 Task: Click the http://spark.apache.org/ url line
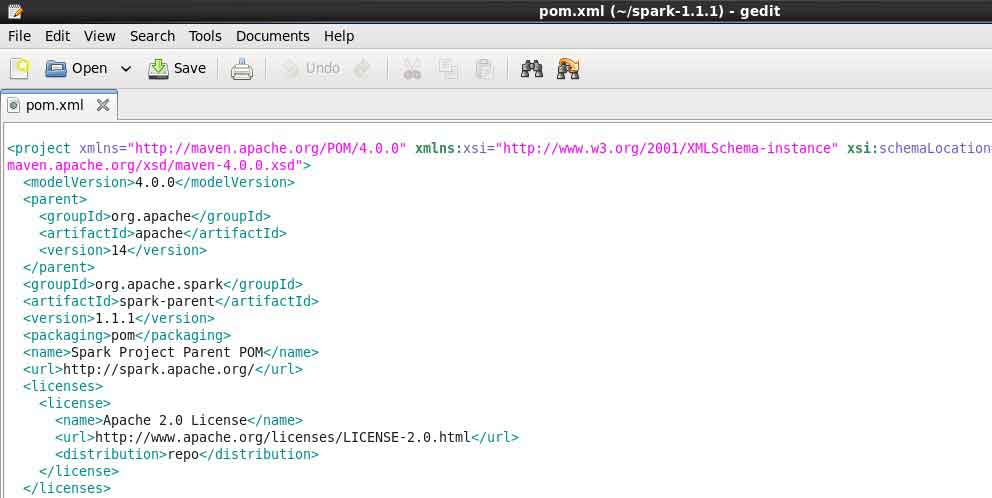[x=163, y=370]
